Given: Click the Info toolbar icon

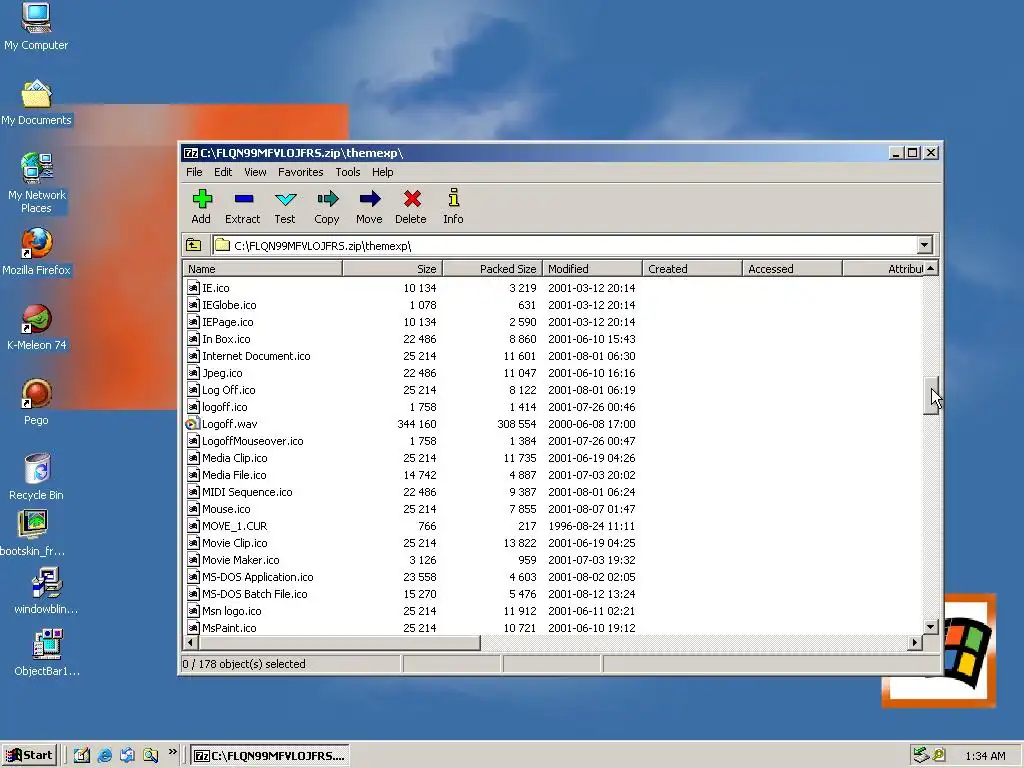Looking at the screenshot, I should 453,198.
